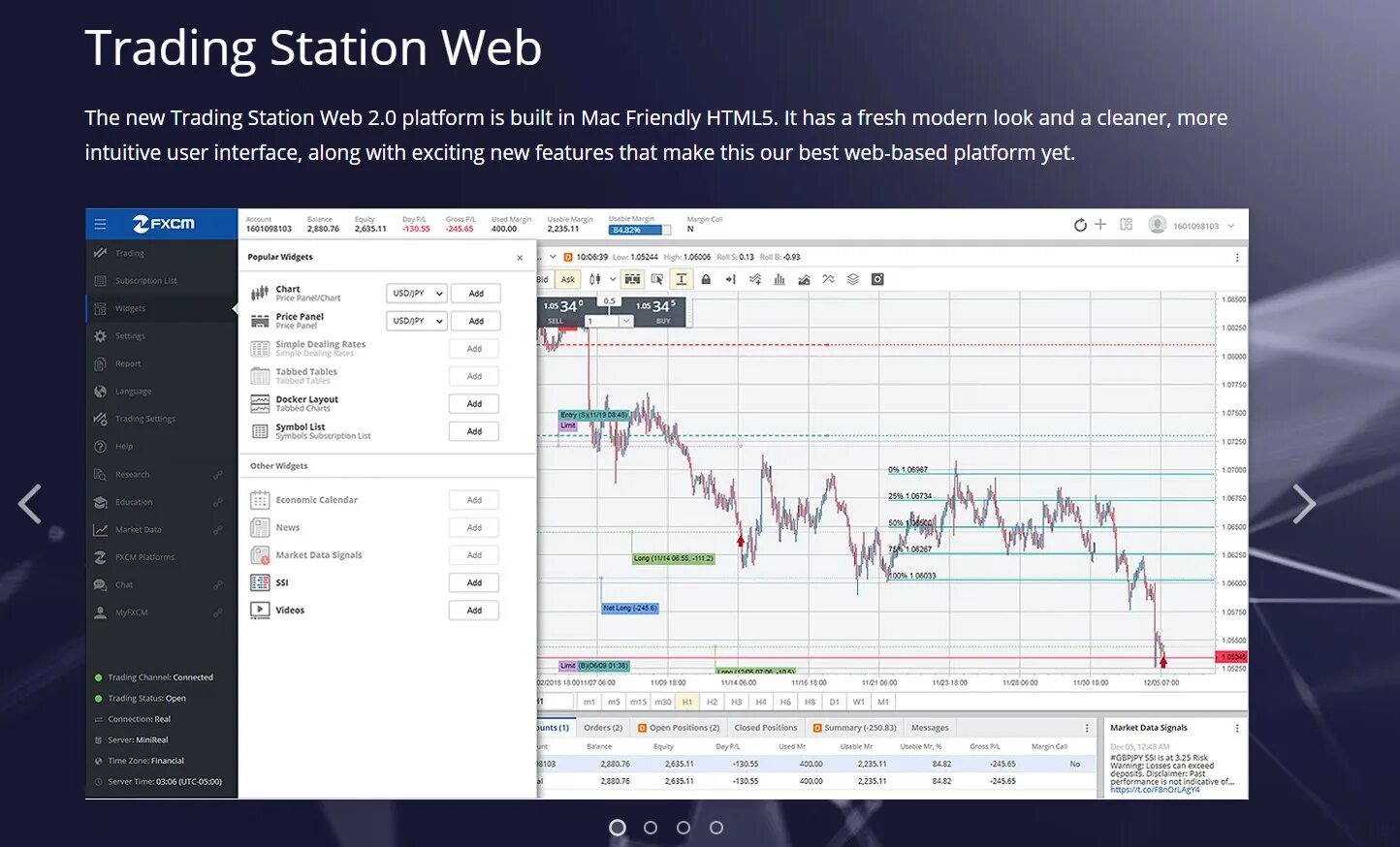
Task: Toggle Ask price on the chart
Action: 568,279
